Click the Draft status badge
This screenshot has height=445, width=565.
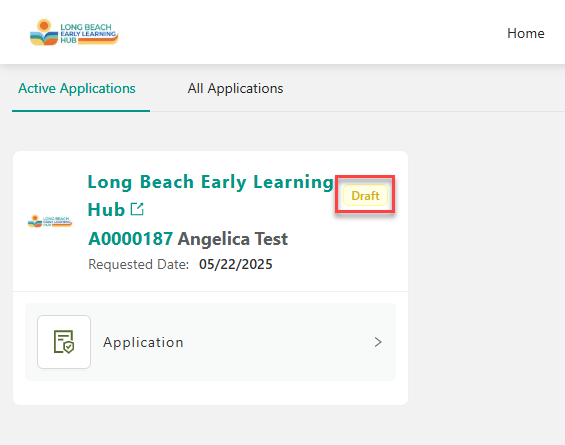pos(365,195)
